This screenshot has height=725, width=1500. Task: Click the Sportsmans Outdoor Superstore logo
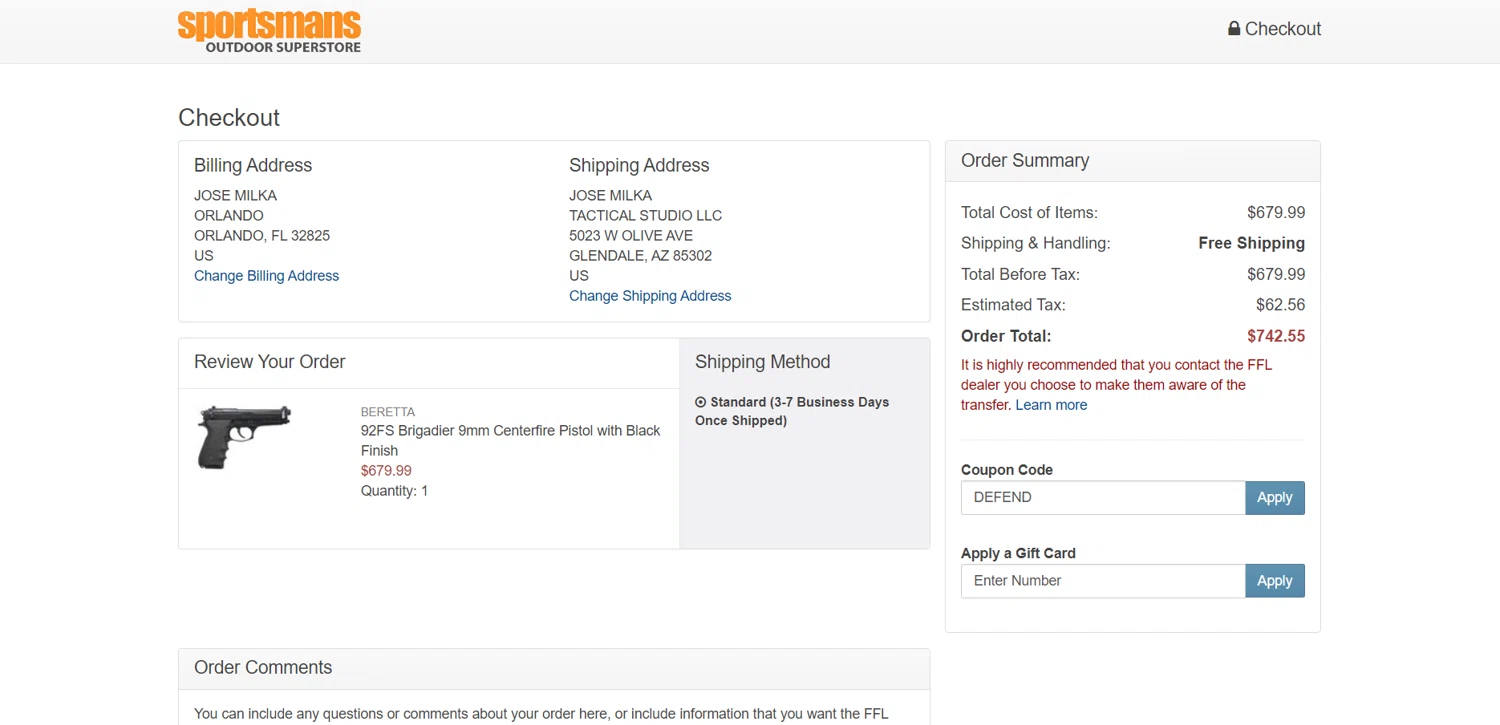point(269,31)
